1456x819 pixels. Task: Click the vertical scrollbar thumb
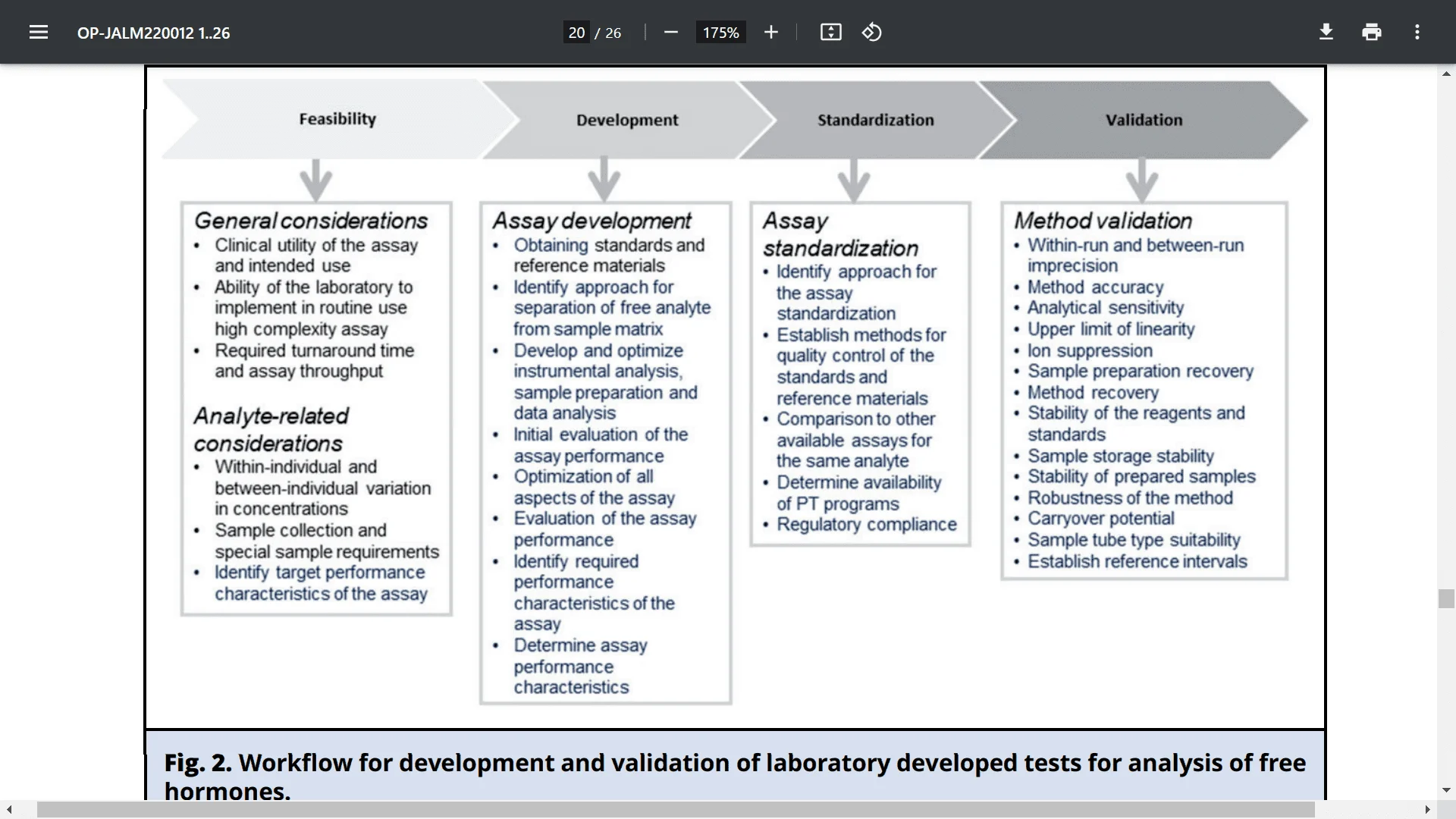click(x=1446, y=598)
